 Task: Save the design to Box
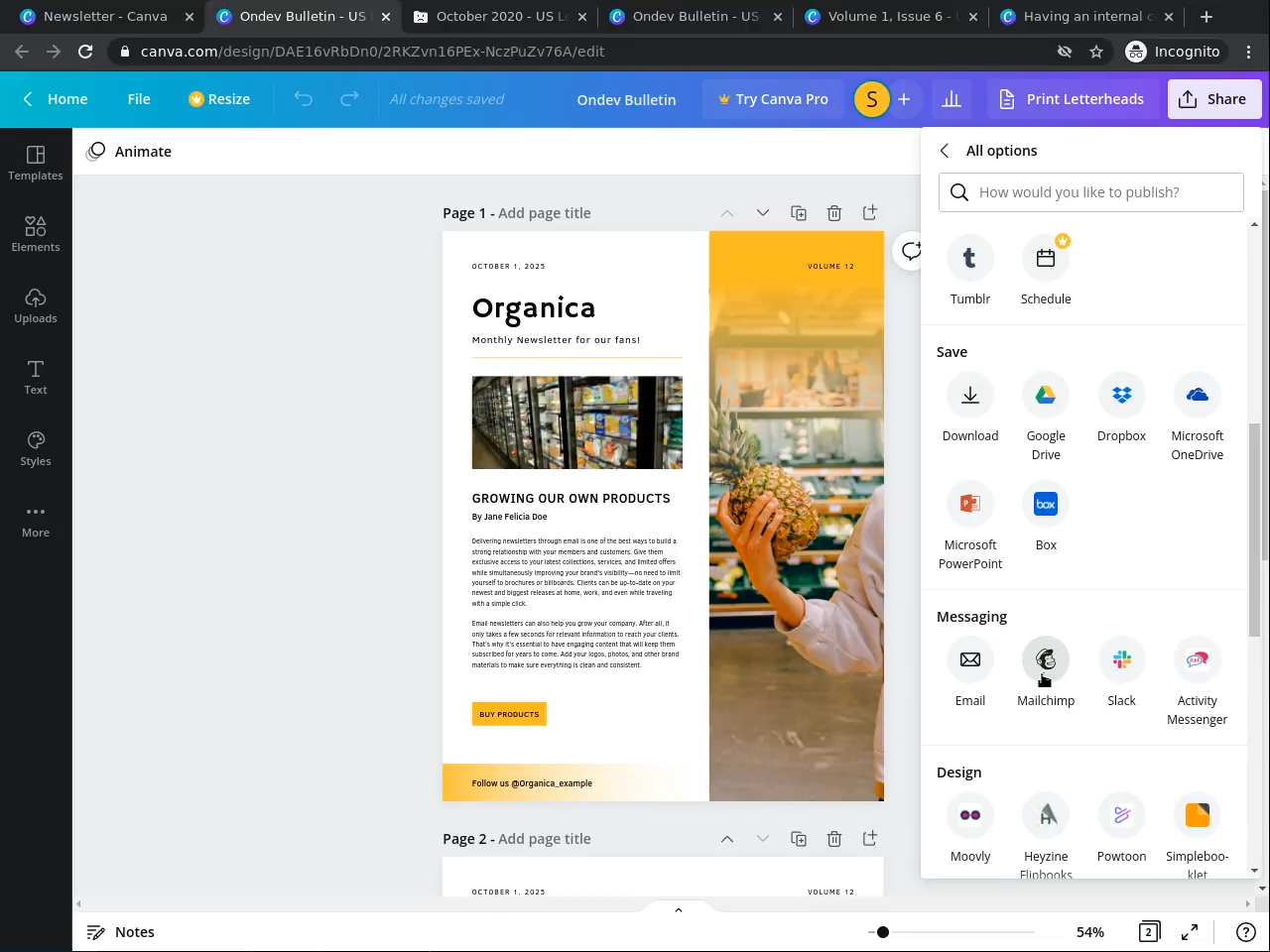pos(1046,517)
